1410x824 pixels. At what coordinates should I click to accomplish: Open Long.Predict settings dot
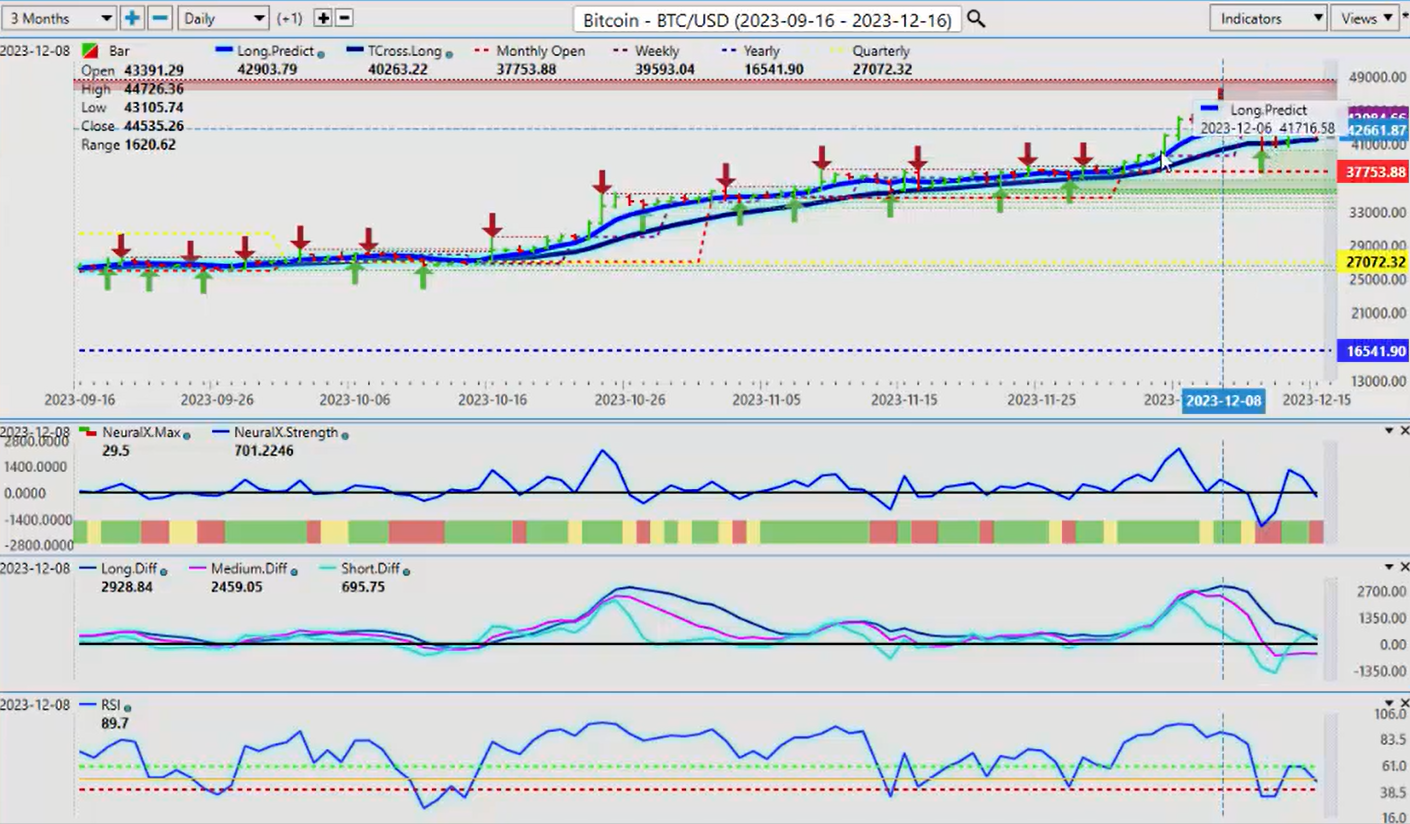coord(320,54)
